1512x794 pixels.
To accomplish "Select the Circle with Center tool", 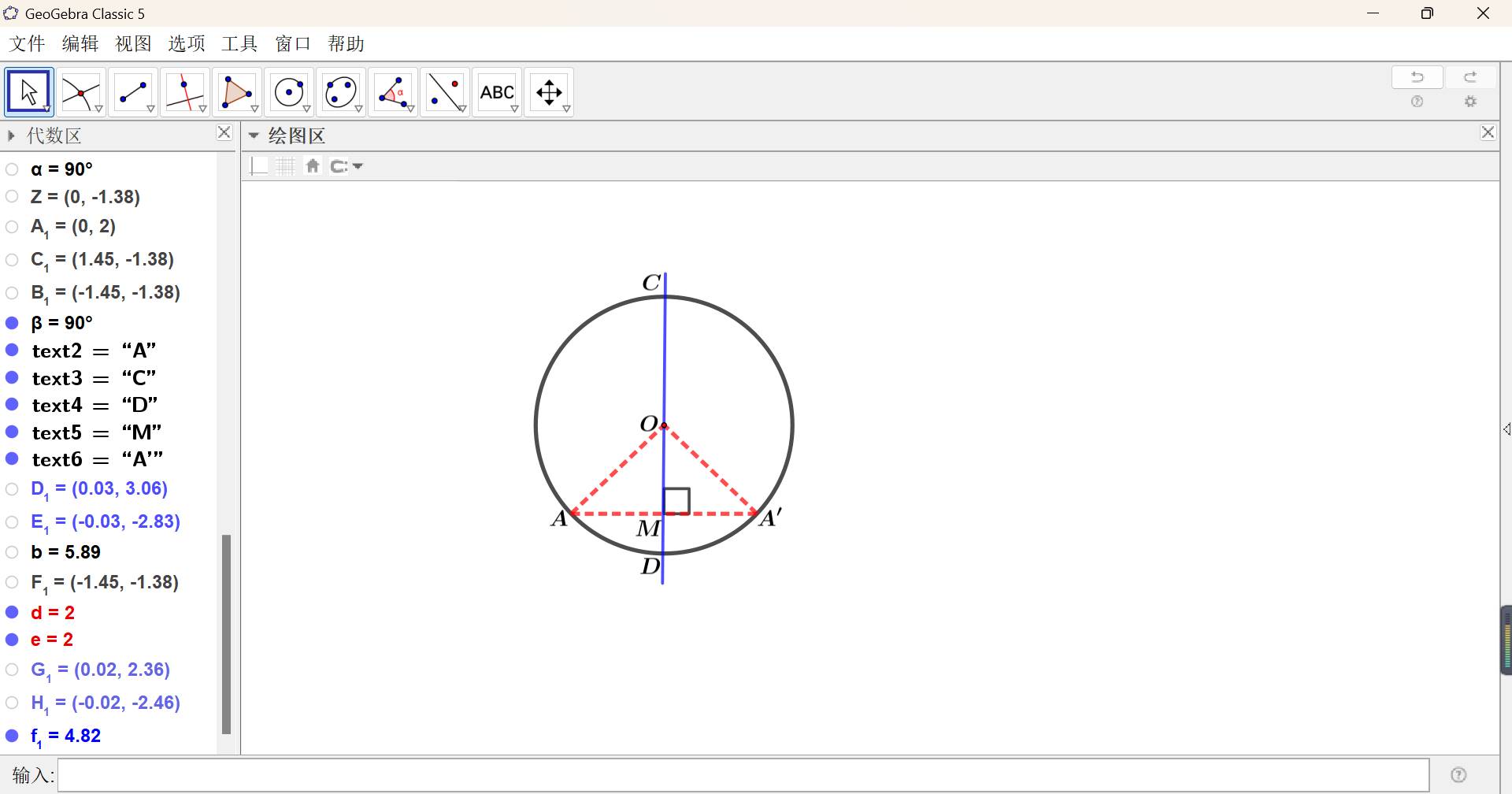I will 288,92.
